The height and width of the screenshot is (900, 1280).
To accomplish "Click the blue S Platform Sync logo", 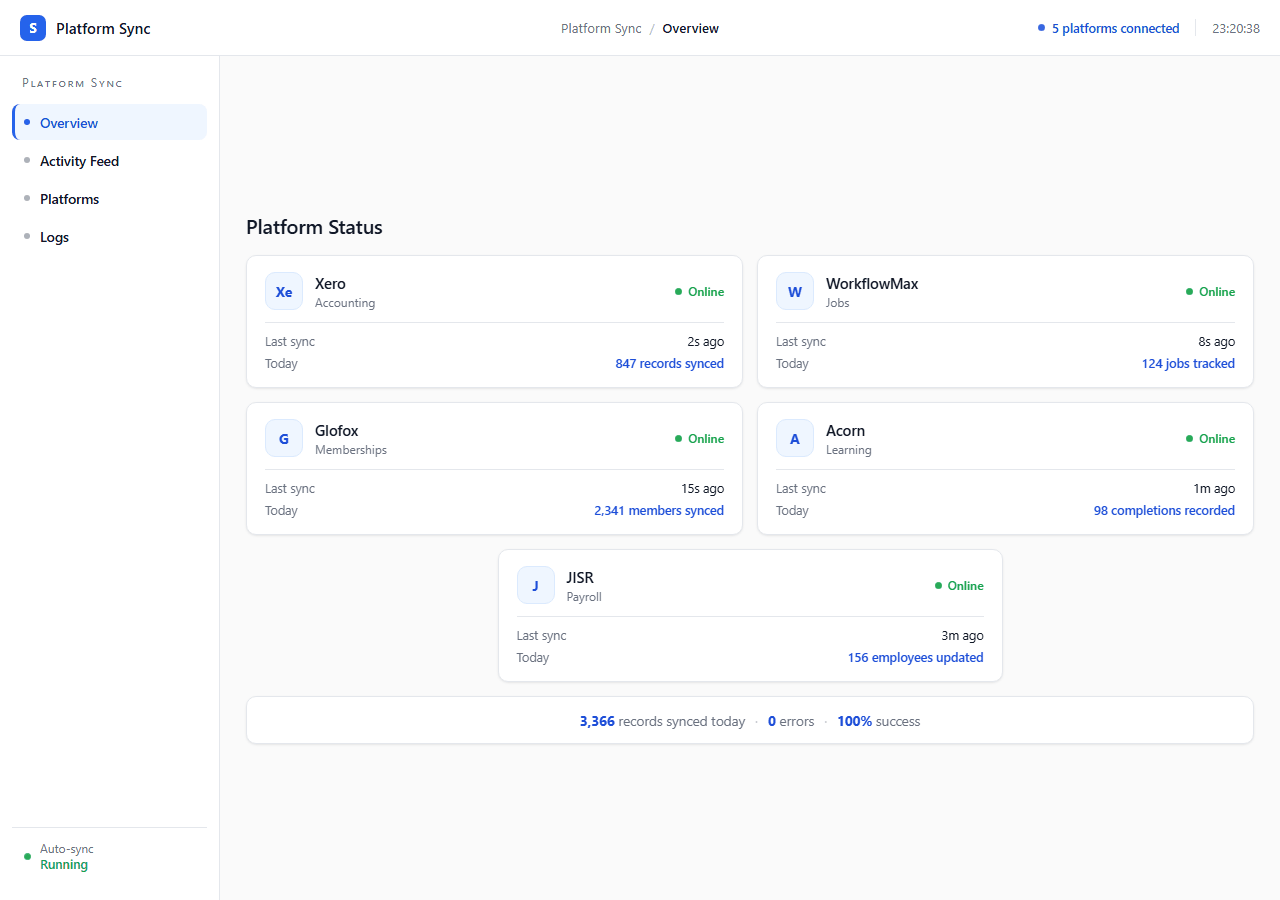I will pos(33,28).
